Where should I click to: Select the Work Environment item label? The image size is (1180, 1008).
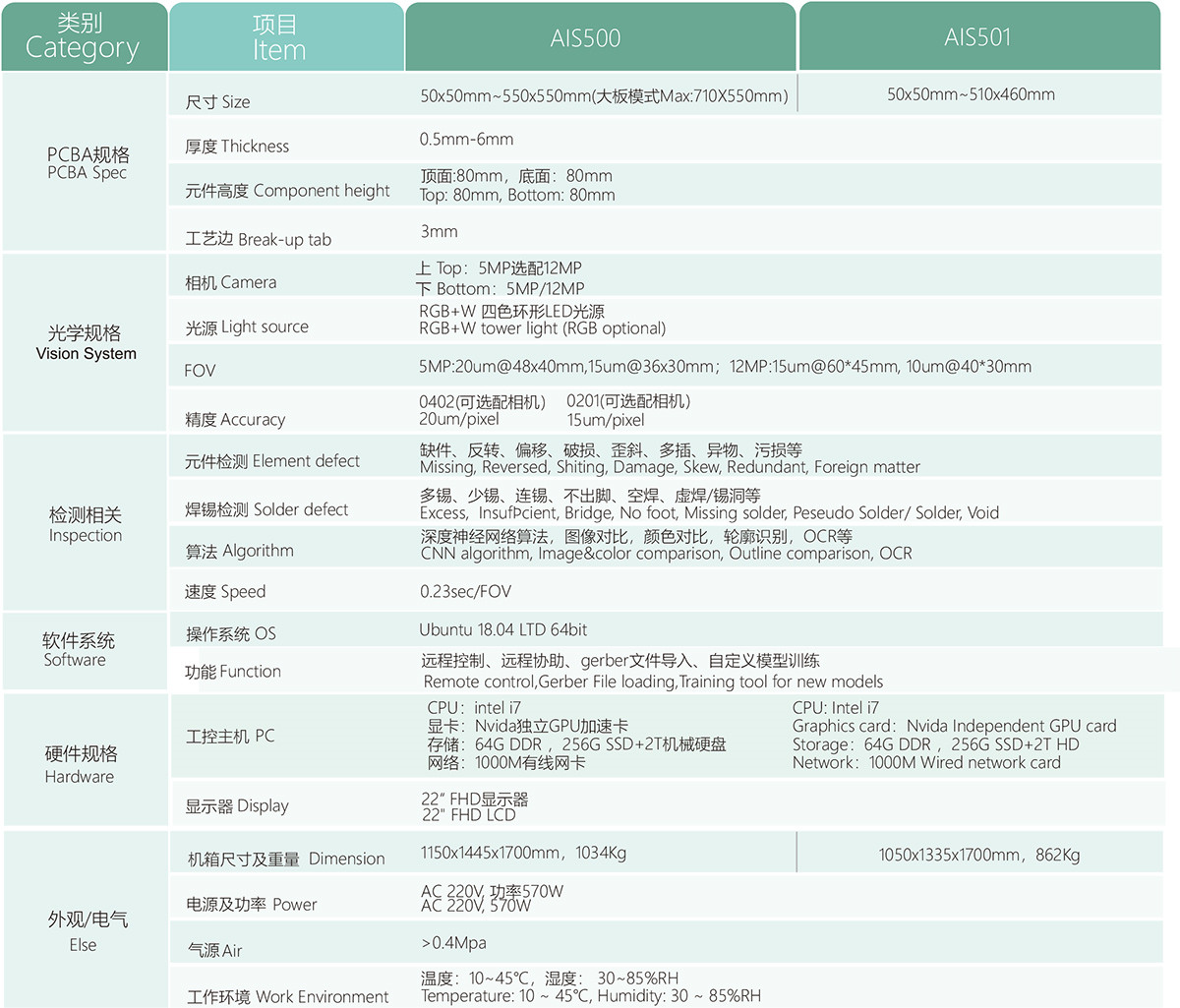pos(288,997)
